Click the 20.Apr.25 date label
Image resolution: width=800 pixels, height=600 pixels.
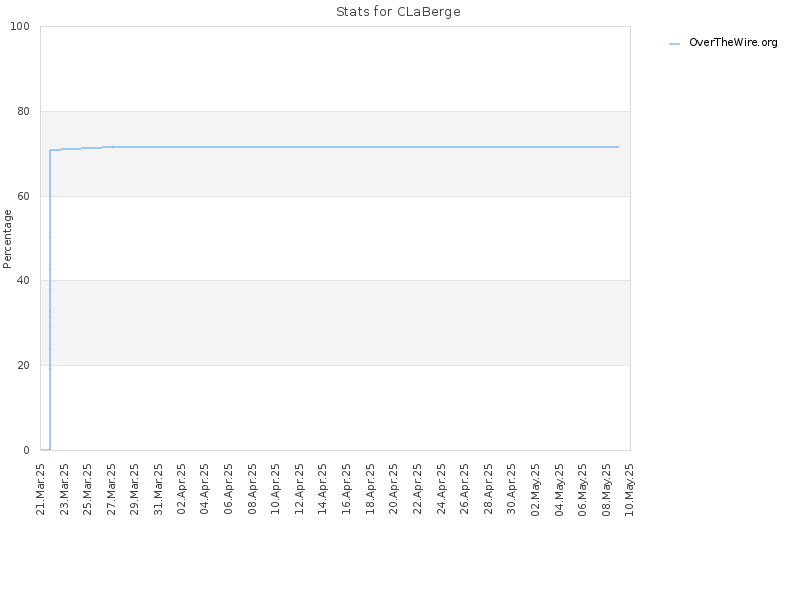(394, 489)
